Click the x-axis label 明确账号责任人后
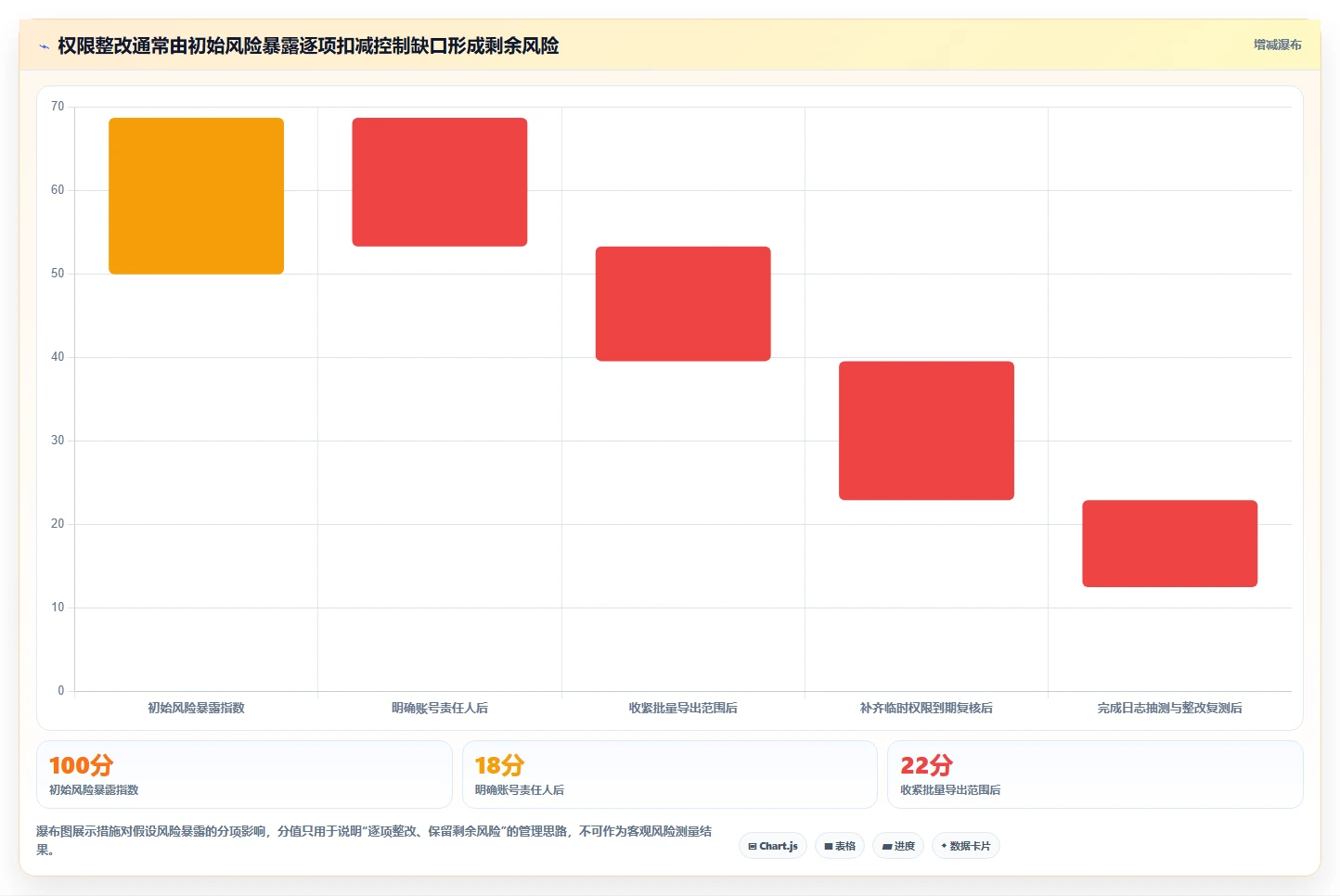The height and width of the screenshot is (896, 1340). click(x=440, y=708)
